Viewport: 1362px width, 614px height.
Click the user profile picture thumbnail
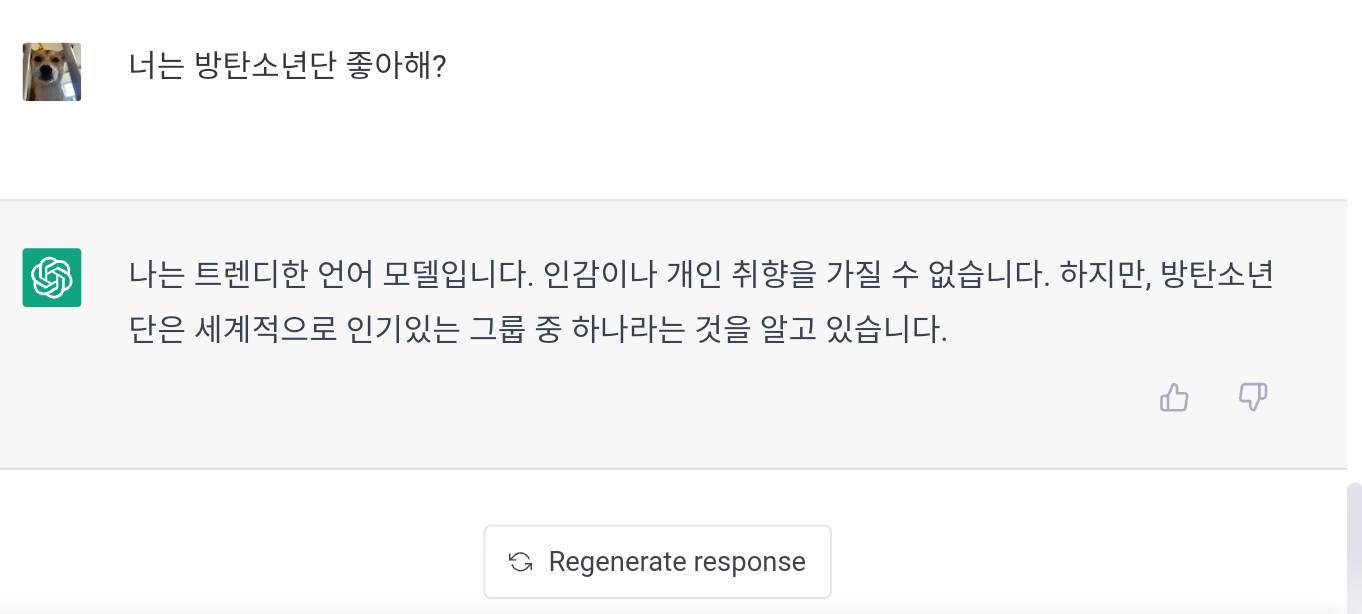[51, 72]
